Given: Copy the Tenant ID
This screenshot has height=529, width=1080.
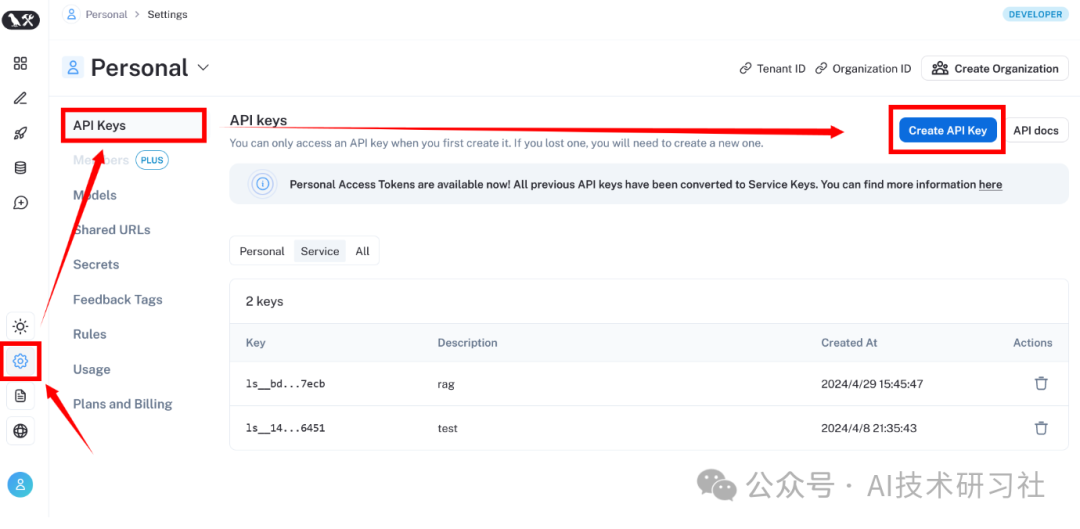Looking at the screenshot, I should click(772, 69).
